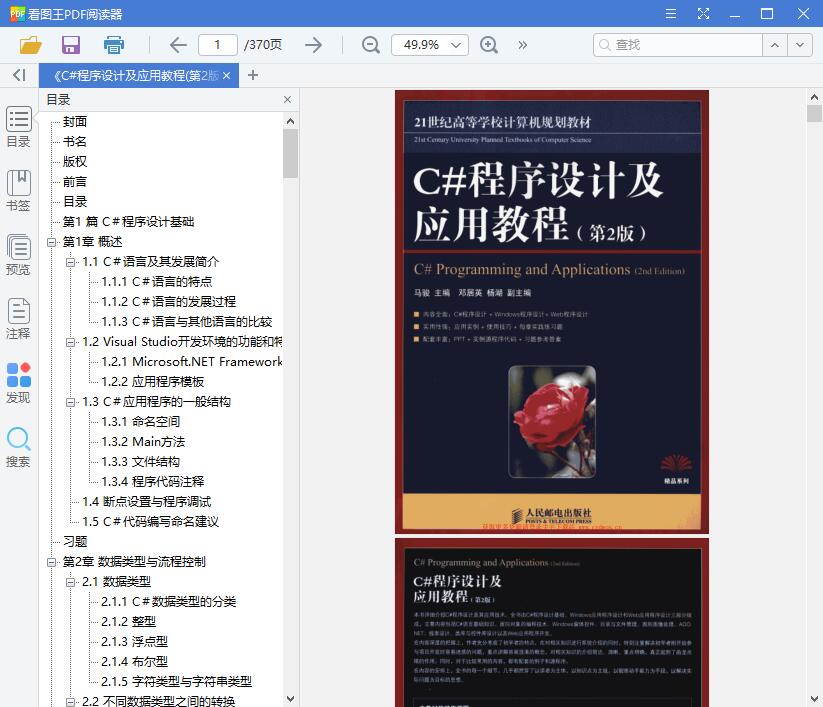Screen dimensions: 823x707
Task: Click the outline panel scrollbar thumb
Action: [x=290, y=153]
